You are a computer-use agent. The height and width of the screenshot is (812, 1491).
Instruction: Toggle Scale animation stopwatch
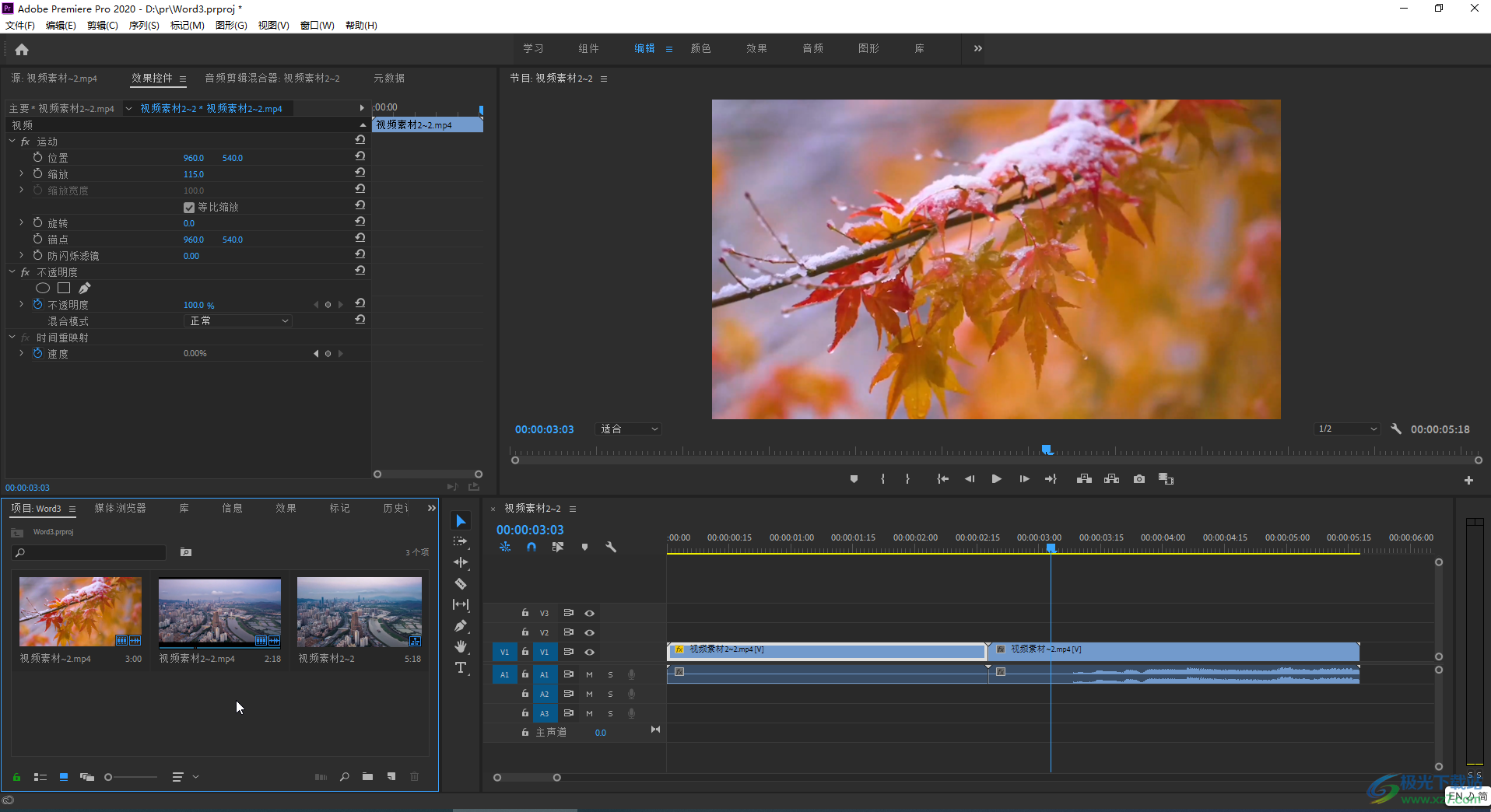coord(37,173)
